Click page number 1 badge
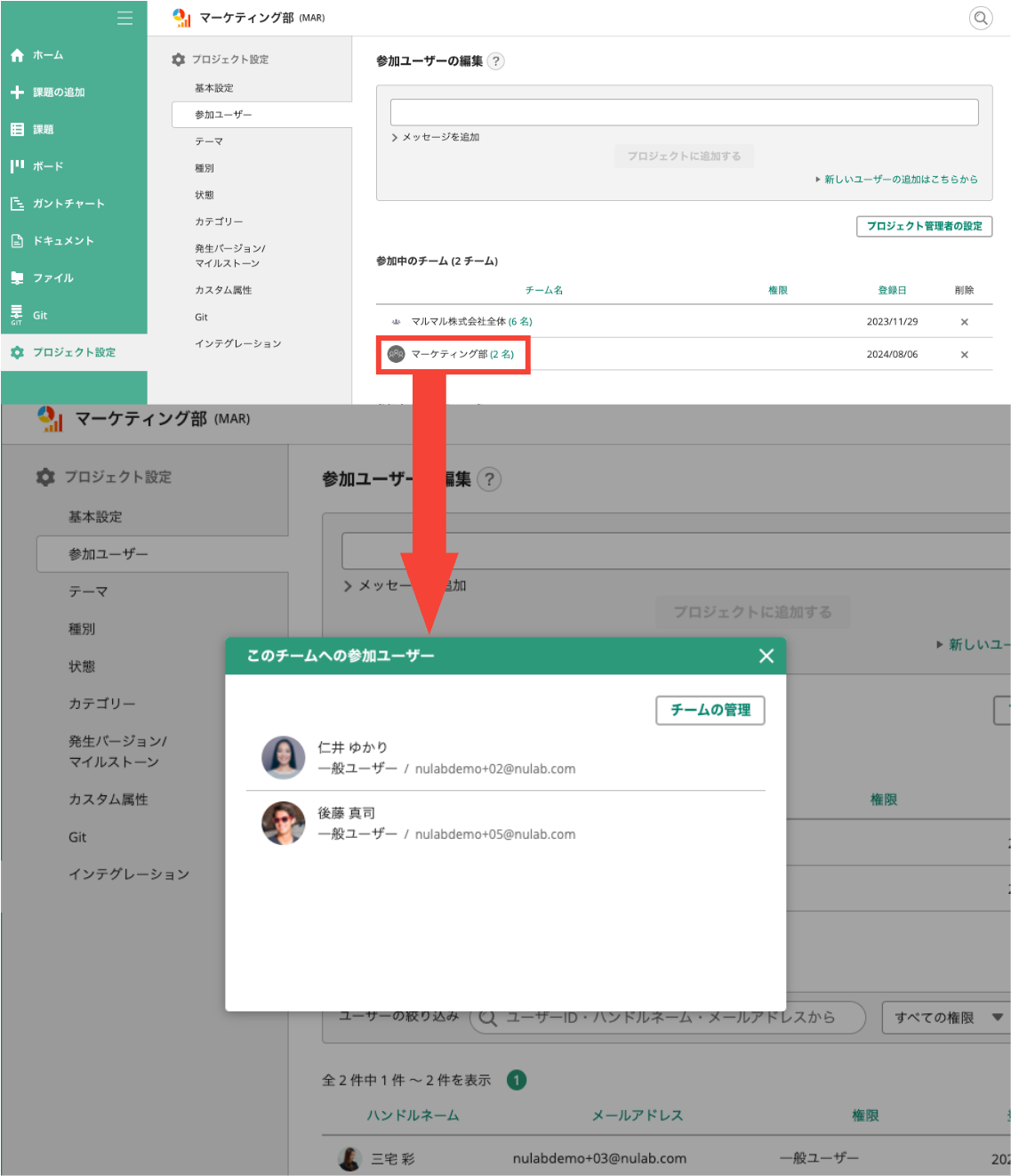1011x1176 pixels. (x=517, y=1080)
